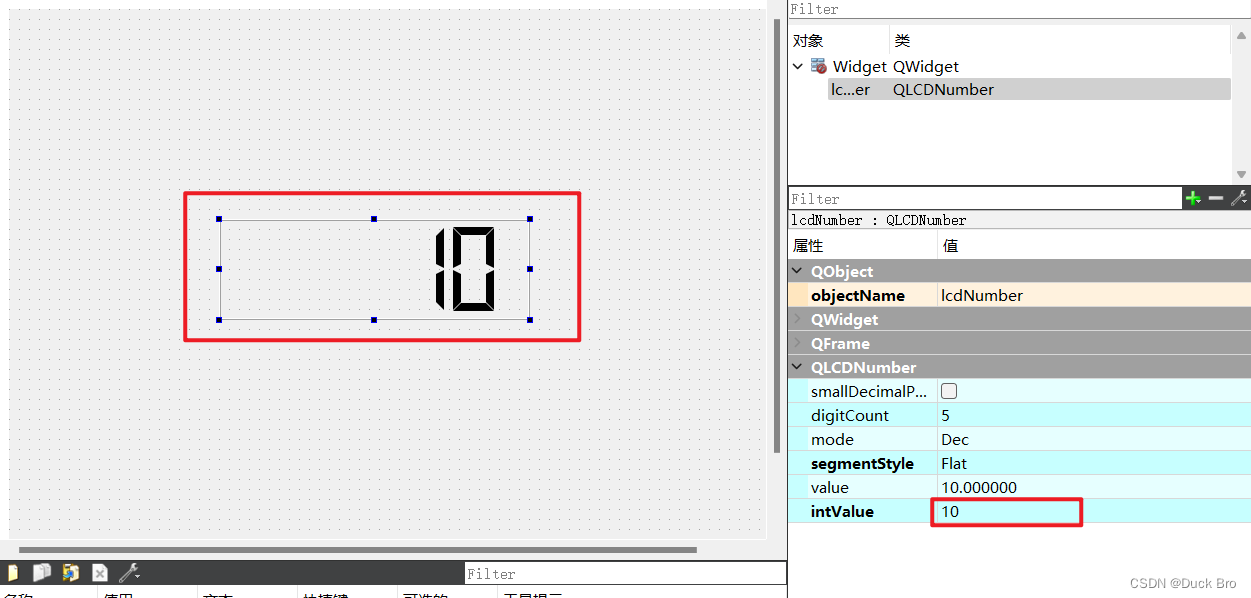Click the delete (X) icon in bottom toolbar
The height and width of the screenshot is (598, 1251).
point(99,572)
